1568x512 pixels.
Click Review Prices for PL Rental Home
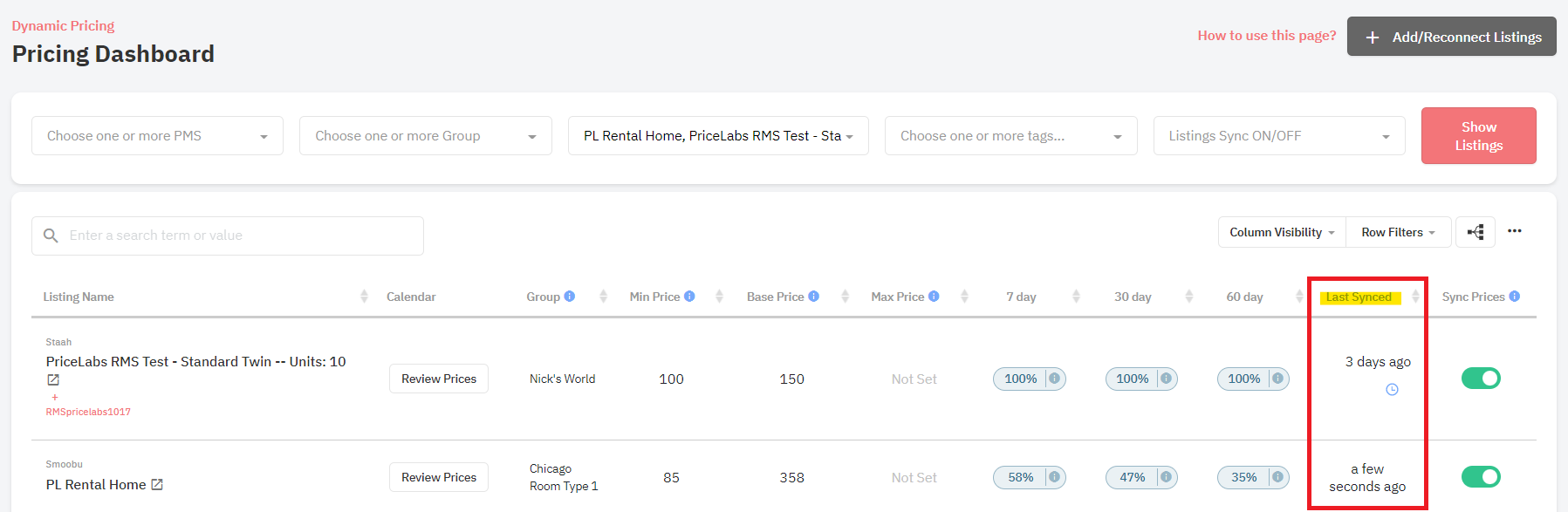439,477
